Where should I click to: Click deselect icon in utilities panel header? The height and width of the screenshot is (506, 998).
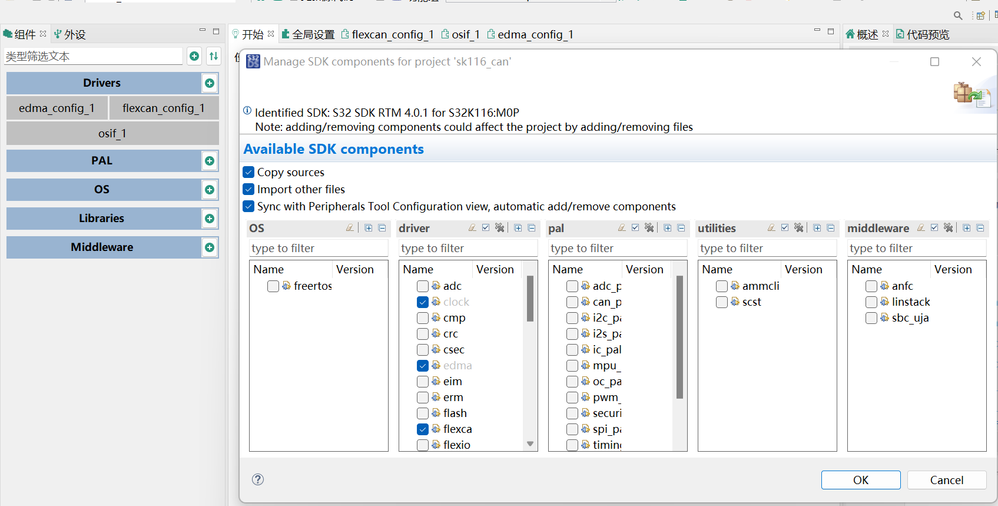[x=799, y=227]
